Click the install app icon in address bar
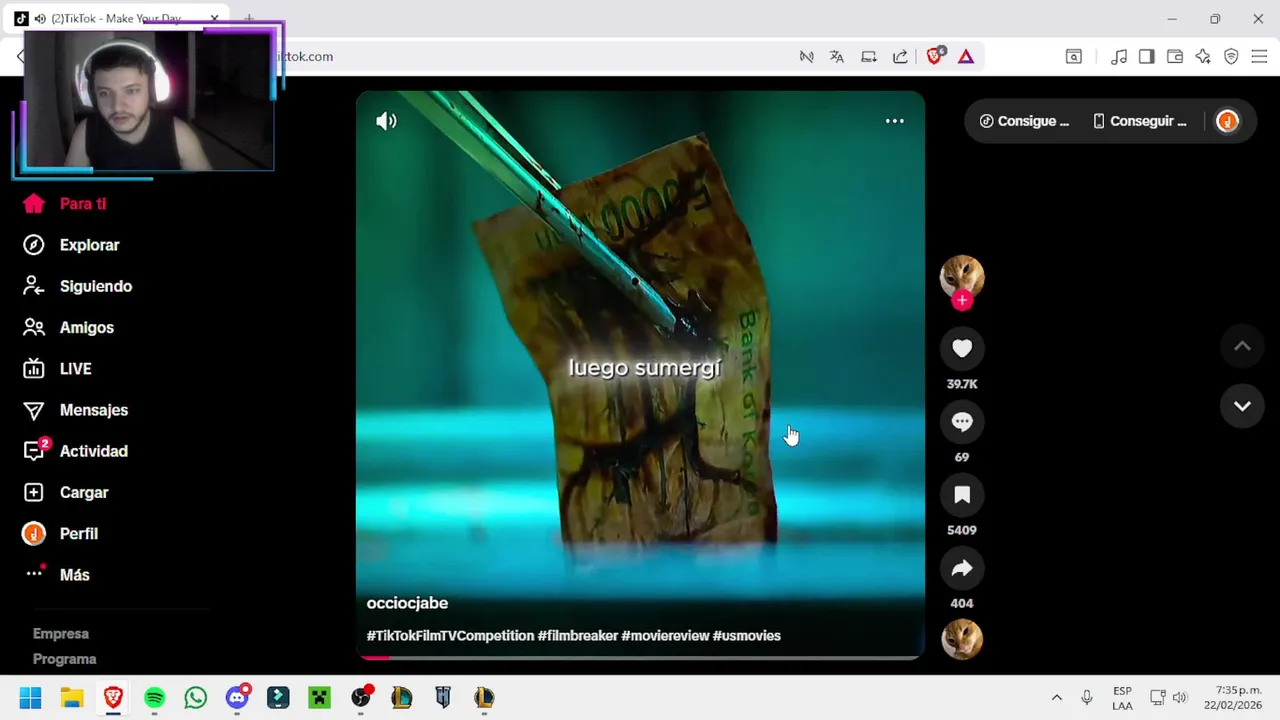 [868, 57]
